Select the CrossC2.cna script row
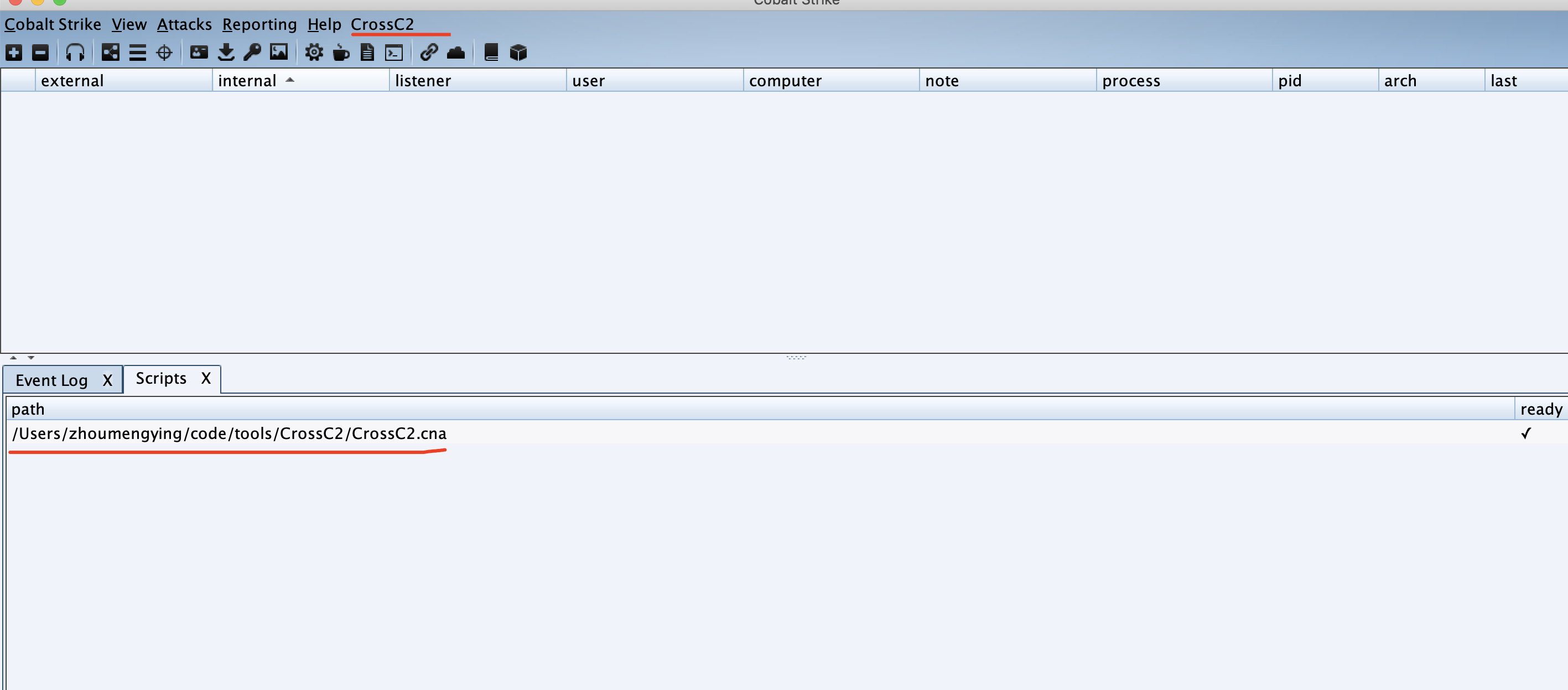Image resolution: width=1568 pixels, height=690 pixels. coord(229,433)
